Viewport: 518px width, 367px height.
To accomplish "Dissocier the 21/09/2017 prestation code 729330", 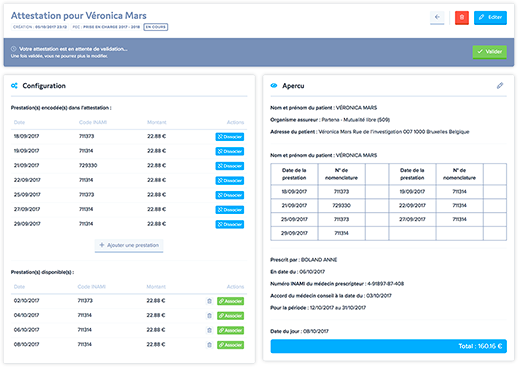I will pyautogui.click(x=230, y=166).
